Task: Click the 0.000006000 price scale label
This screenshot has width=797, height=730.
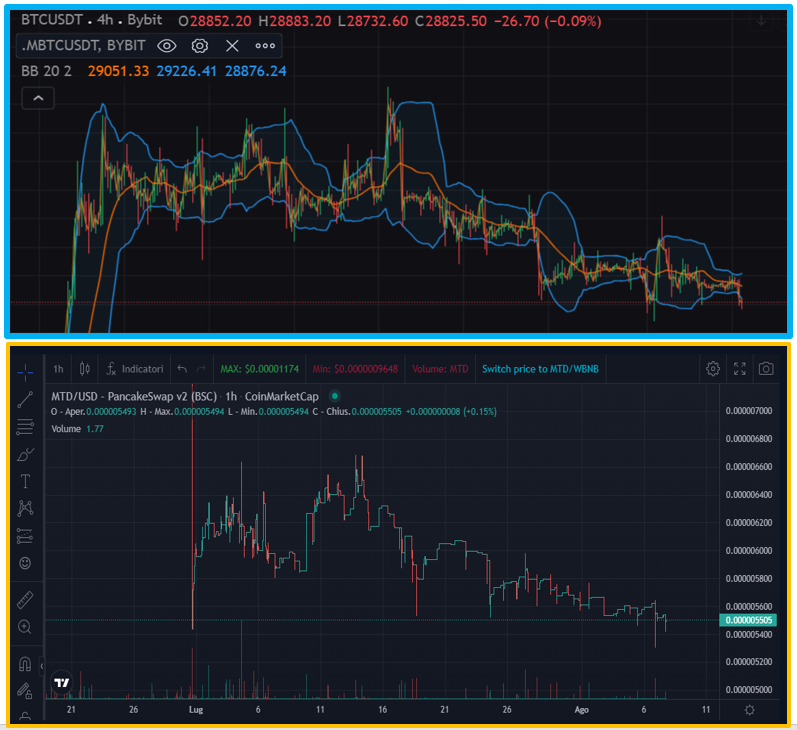Action: [749, 551]
